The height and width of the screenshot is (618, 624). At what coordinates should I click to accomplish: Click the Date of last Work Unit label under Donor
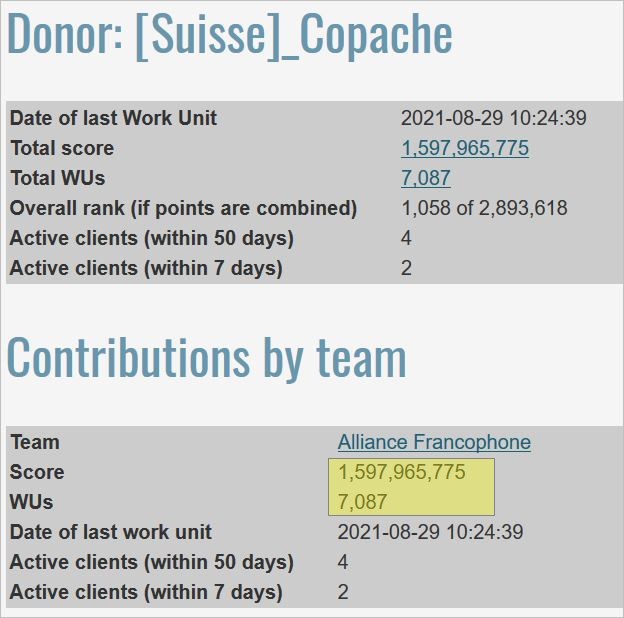[113, 118]
